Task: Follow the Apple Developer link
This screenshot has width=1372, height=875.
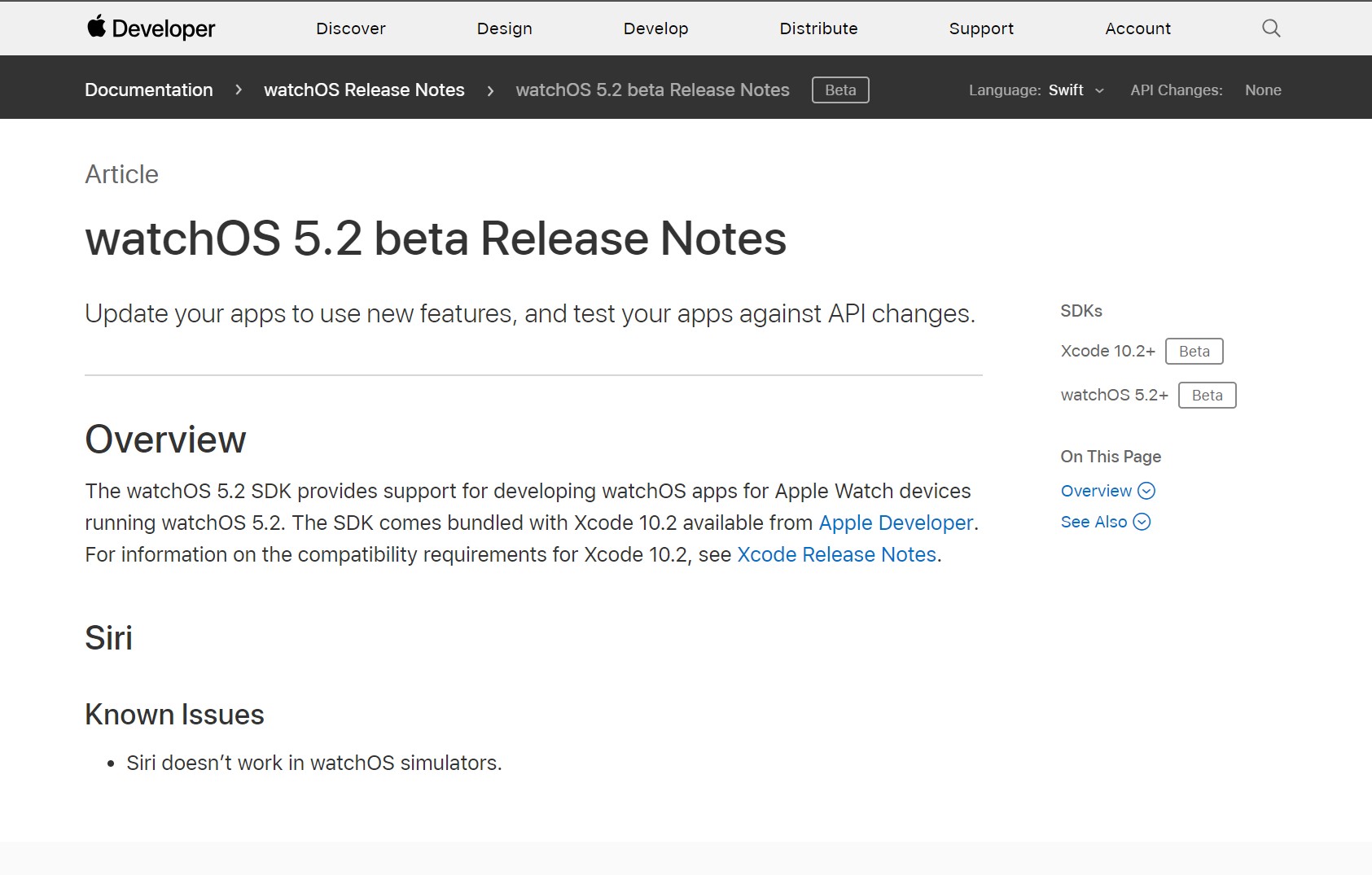Action: (x=896, y=523)
